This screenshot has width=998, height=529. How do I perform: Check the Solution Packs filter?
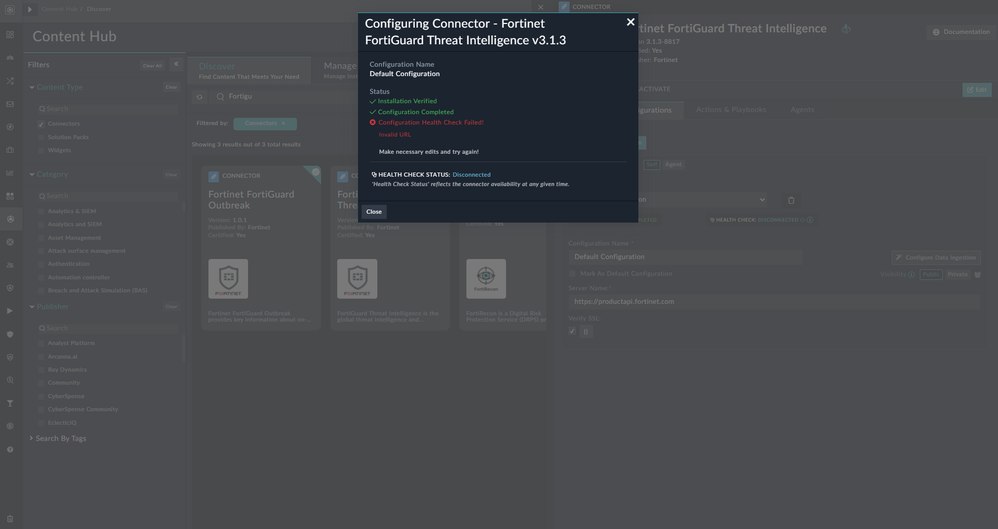click(41, 138)
